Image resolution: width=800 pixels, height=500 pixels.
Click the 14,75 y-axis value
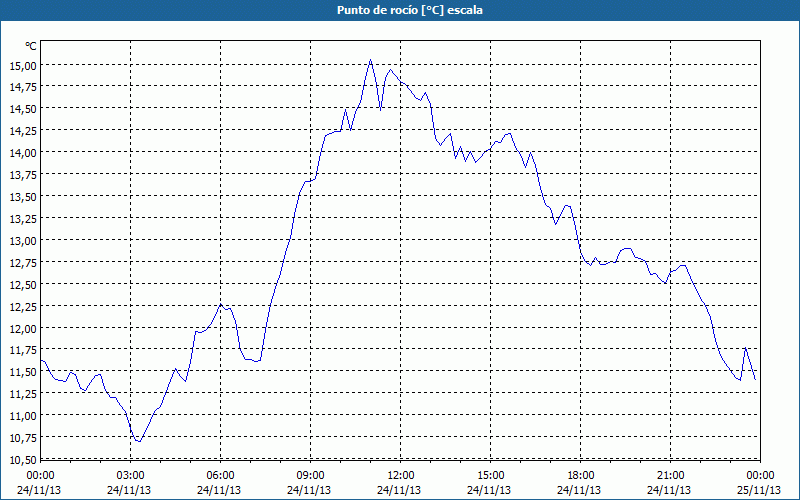pos(23,87)
